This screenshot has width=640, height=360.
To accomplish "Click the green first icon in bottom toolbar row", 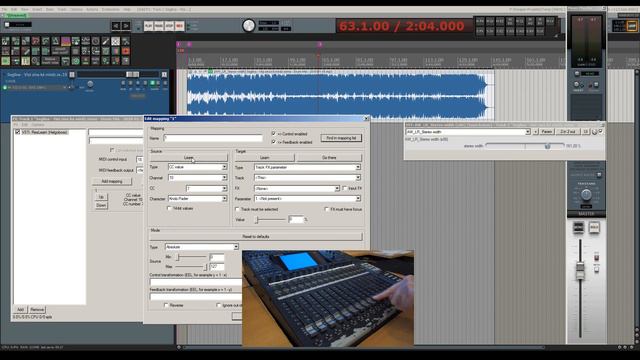I will (x=5, y=61).
